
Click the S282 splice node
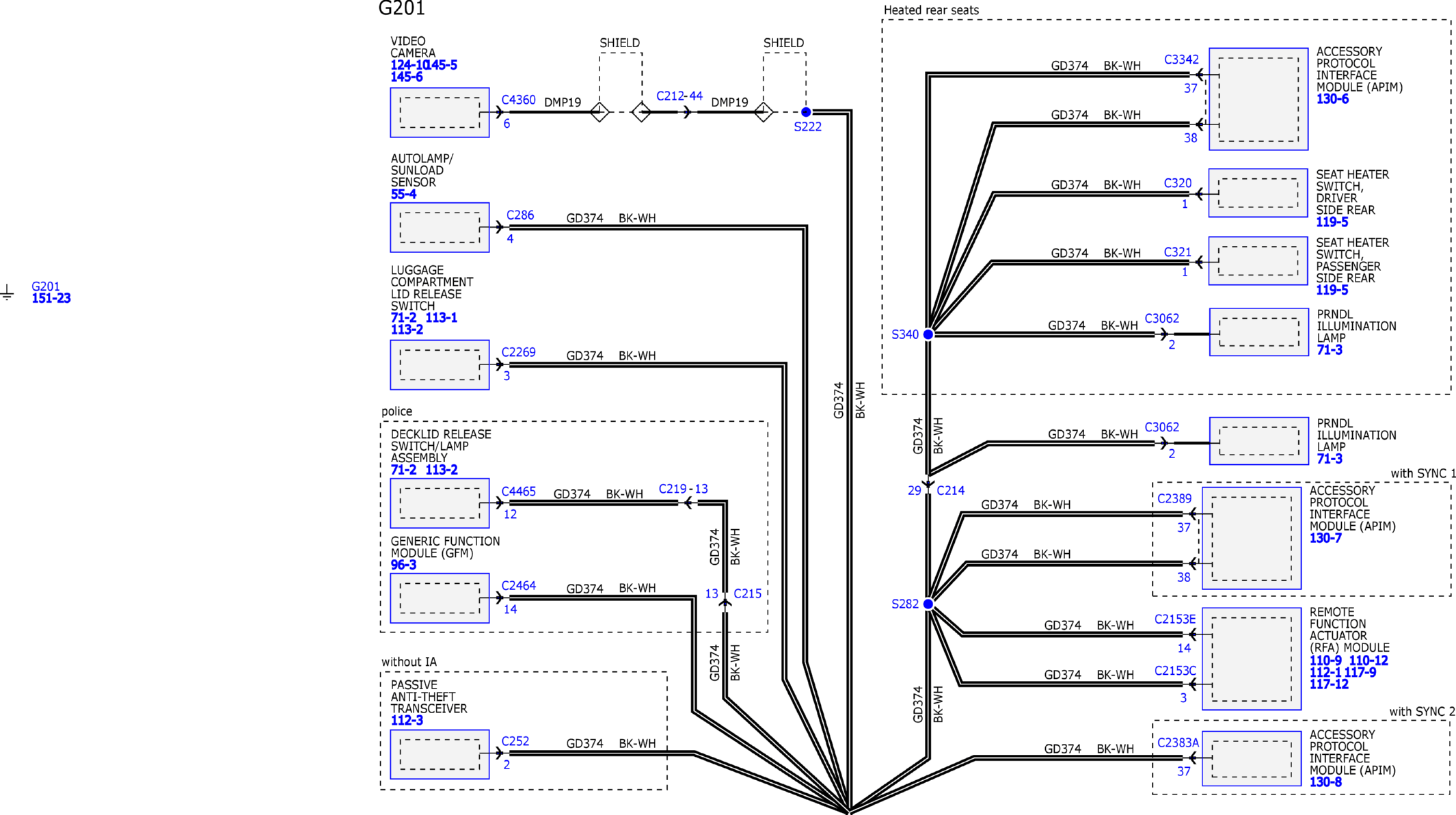tap(928, 604)
